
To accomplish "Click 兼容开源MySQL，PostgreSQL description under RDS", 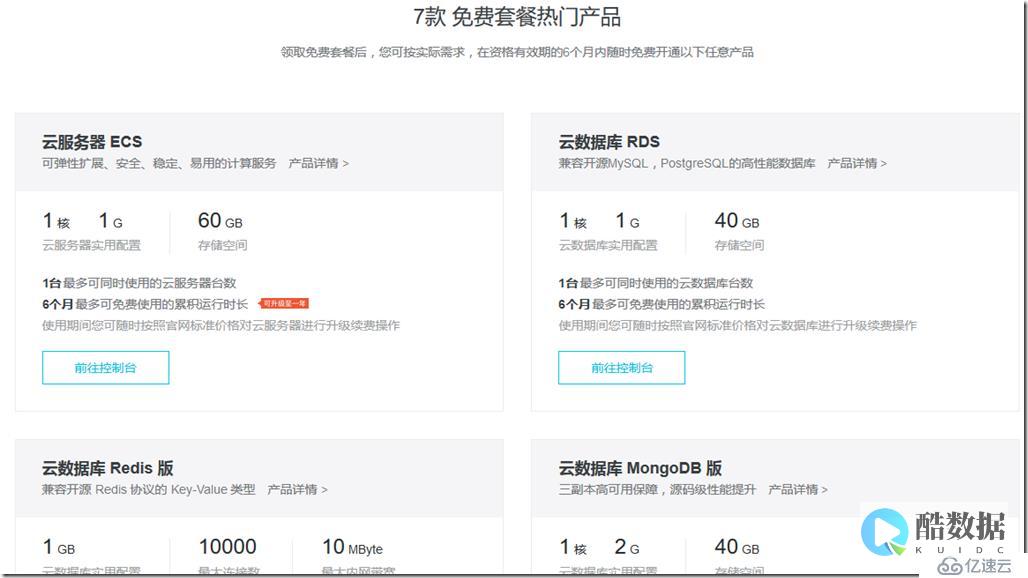I will pos(687,163).
